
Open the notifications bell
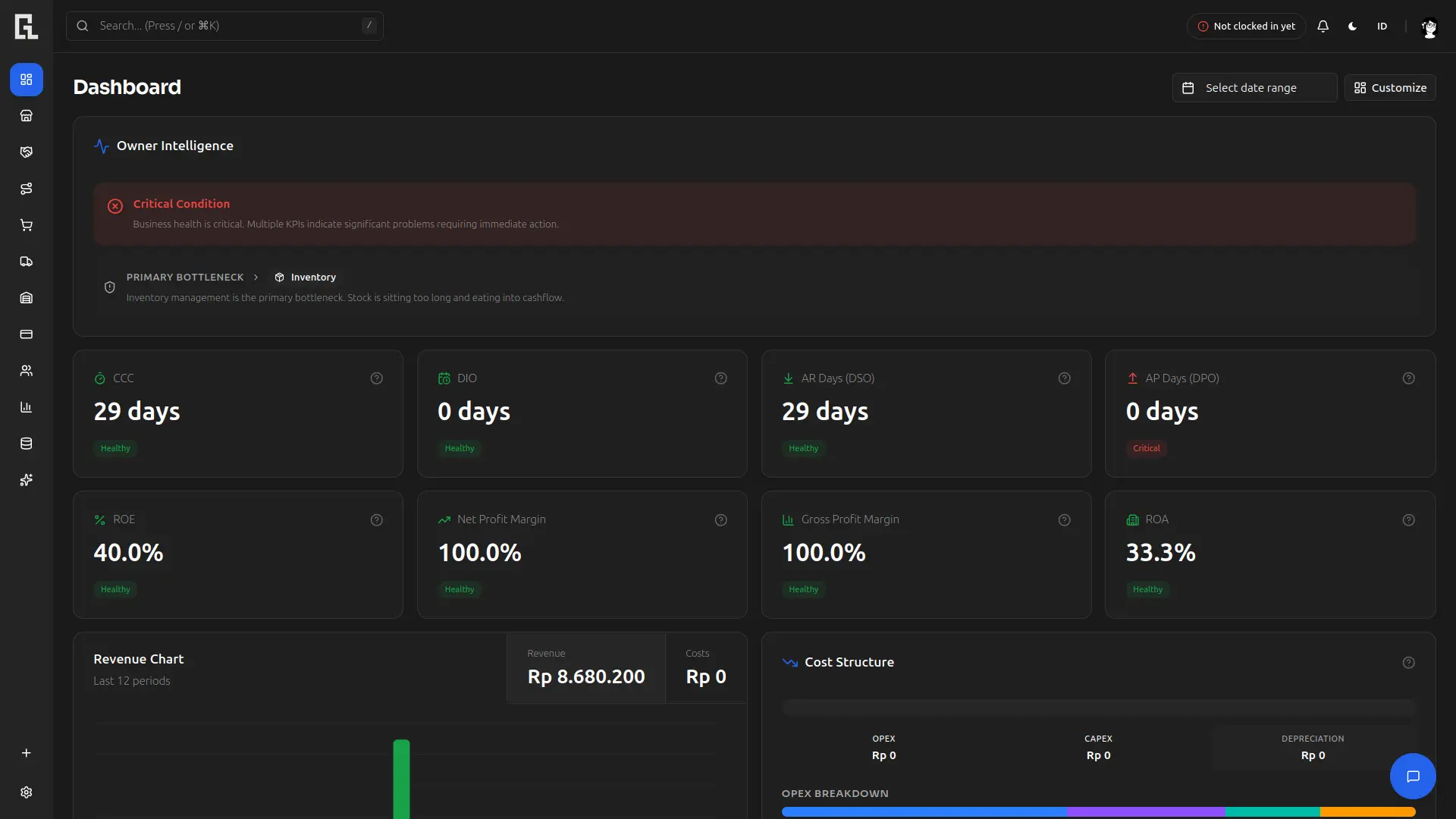(1323, 27)
